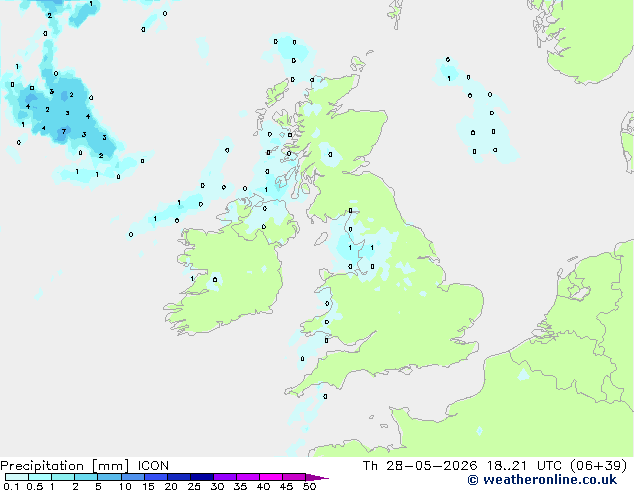The image size is (634, 490).
Task: Click the '25' legend scale label
Action: pyautogui.click(x=194, y=486)
